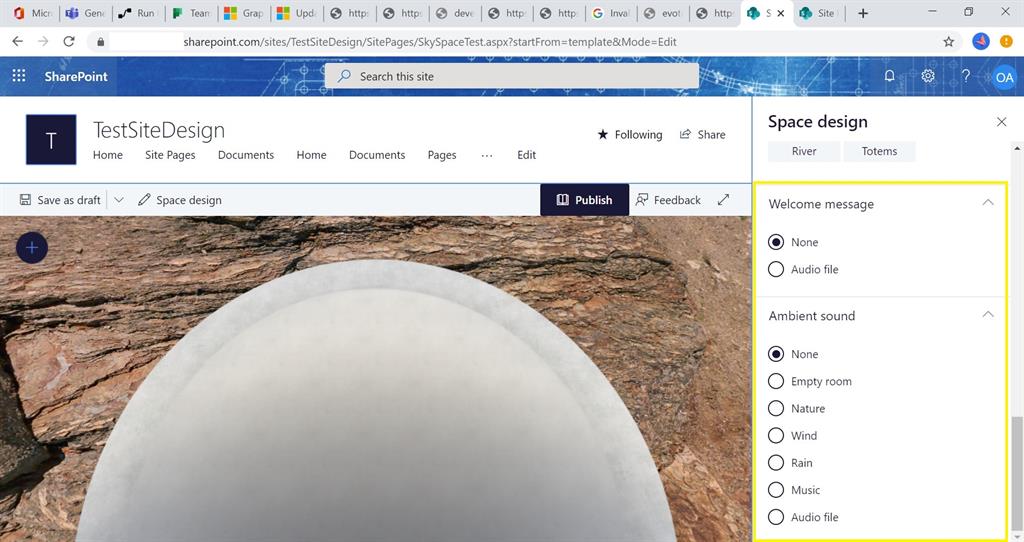Image resolution: width=1024 pixels, height=542 pixels.
Task: Choose Wind ambient sound
Action: (776, 436)
